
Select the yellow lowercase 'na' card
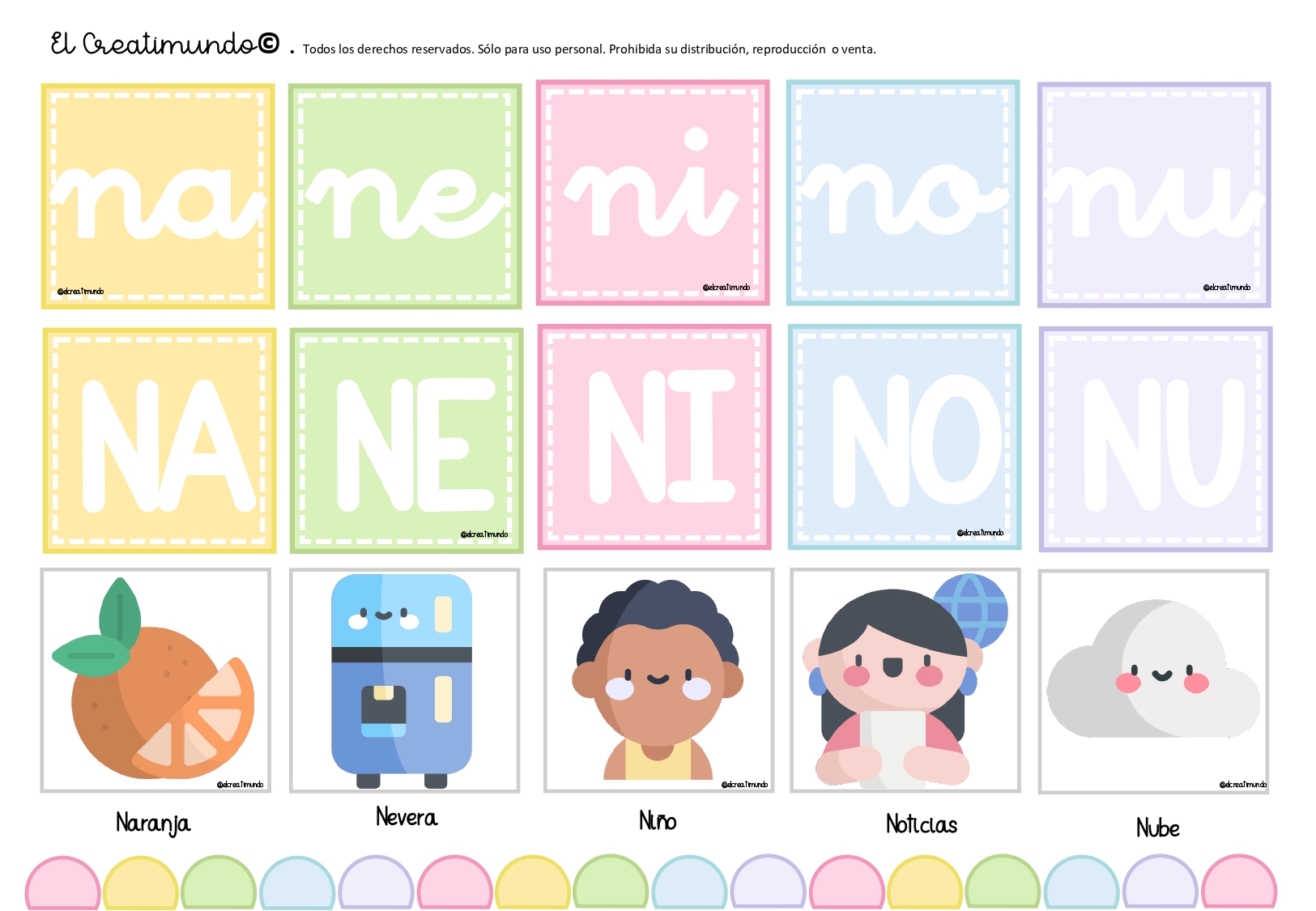158,196
